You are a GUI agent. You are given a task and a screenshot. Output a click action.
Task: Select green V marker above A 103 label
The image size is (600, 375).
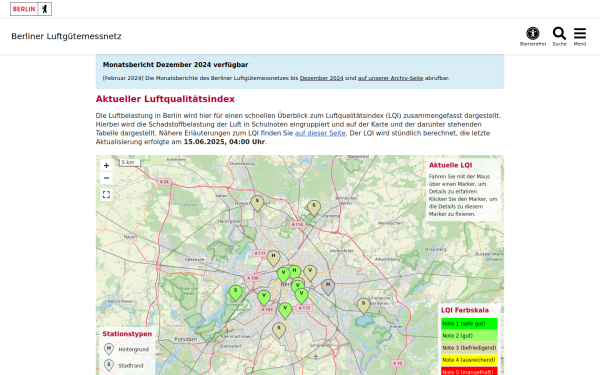pos(264,298)
